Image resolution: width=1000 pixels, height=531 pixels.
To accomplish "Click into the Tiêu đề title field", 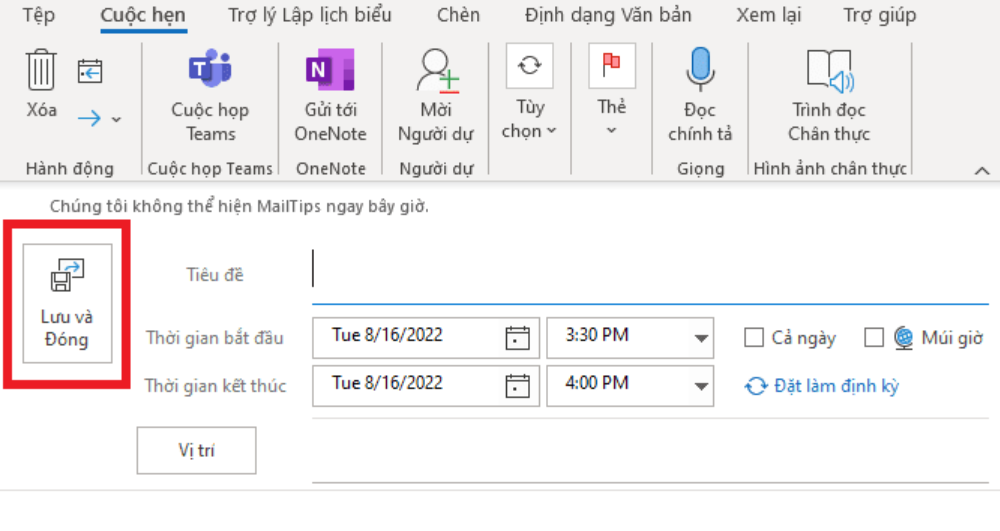I will [650, 274].
